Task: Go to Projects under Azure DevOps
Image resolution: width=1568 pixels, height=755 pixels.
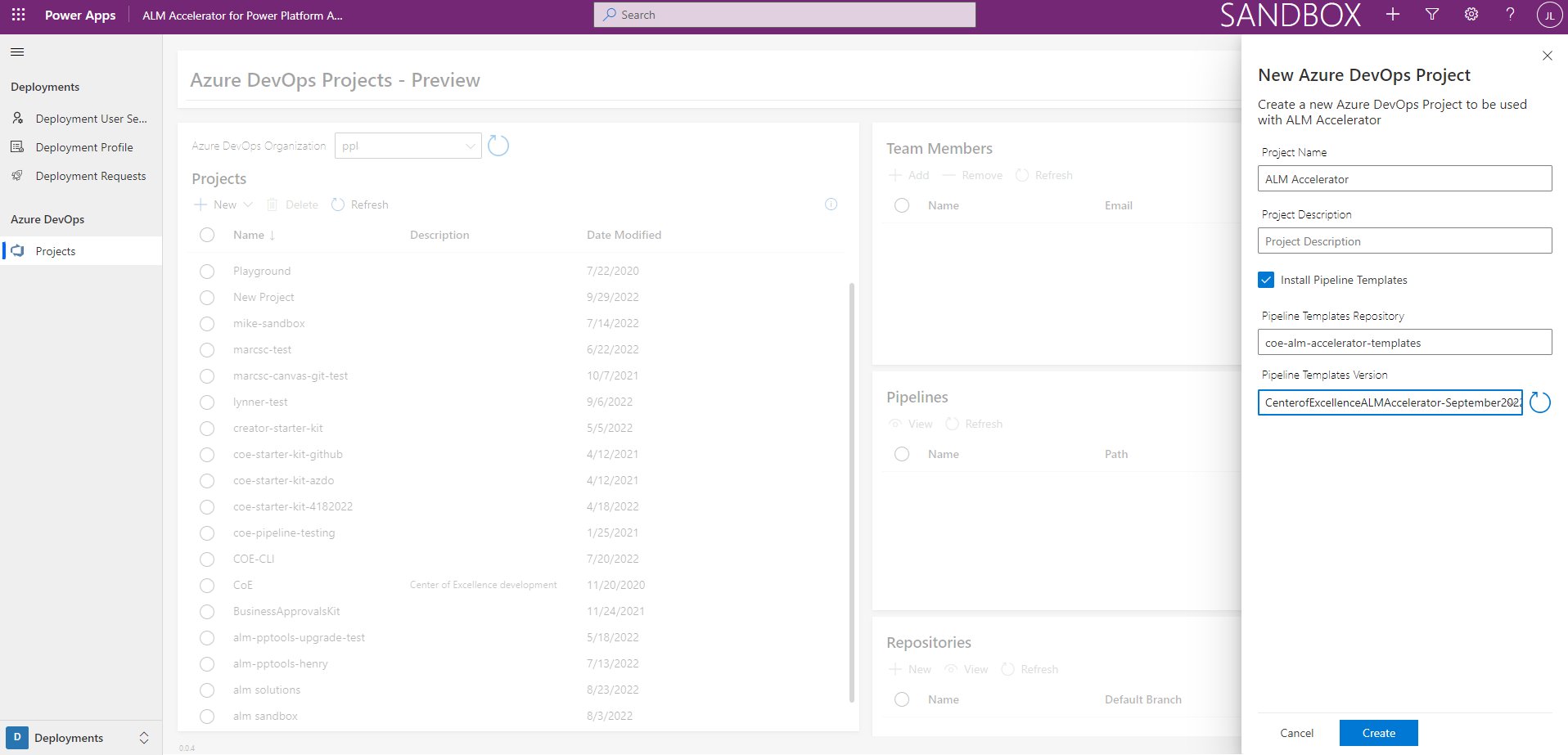Action: tap(81, 251)
